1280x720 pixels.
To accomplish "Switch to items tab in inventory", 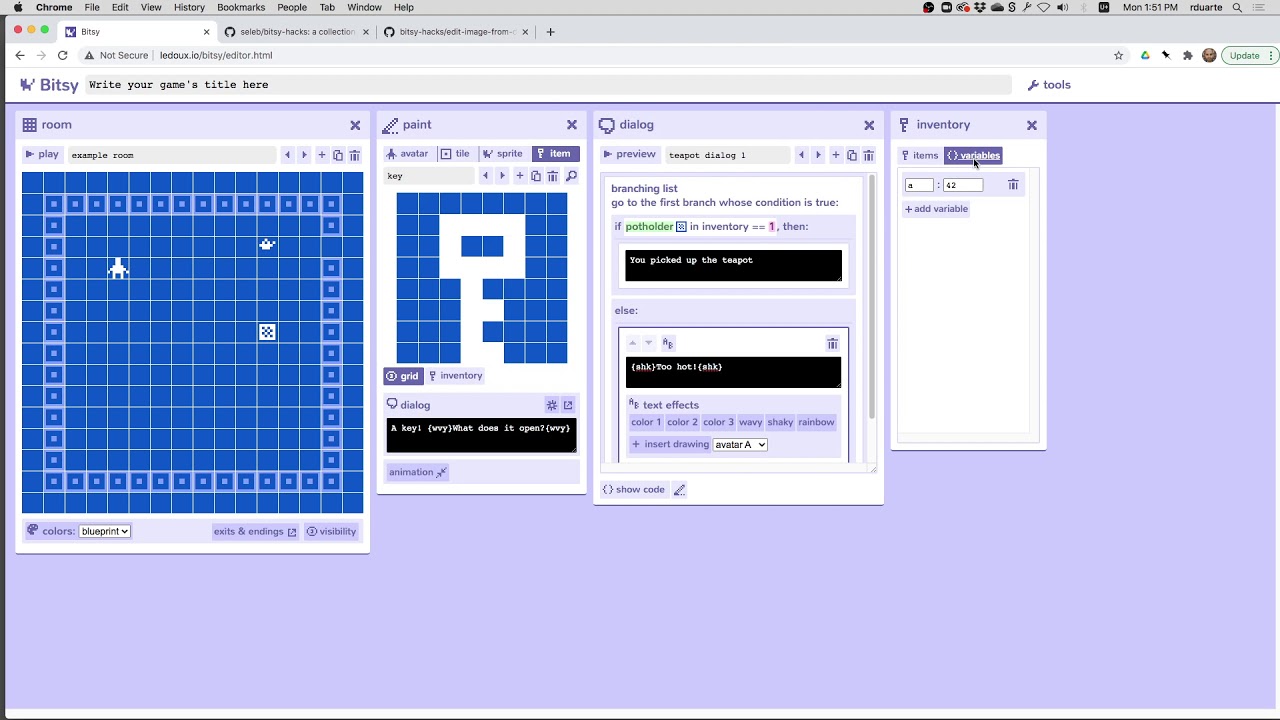I will 920,155.
